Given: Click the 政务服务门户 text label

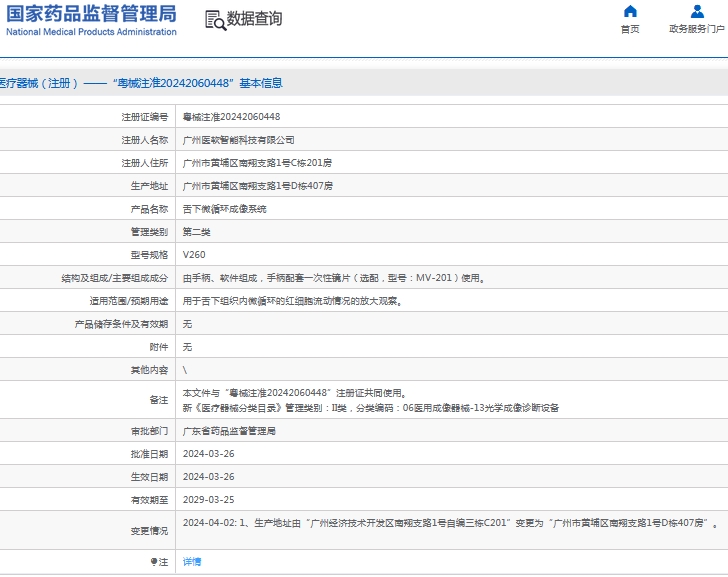Looking at the screenshot, I should (x=697, y=29).
